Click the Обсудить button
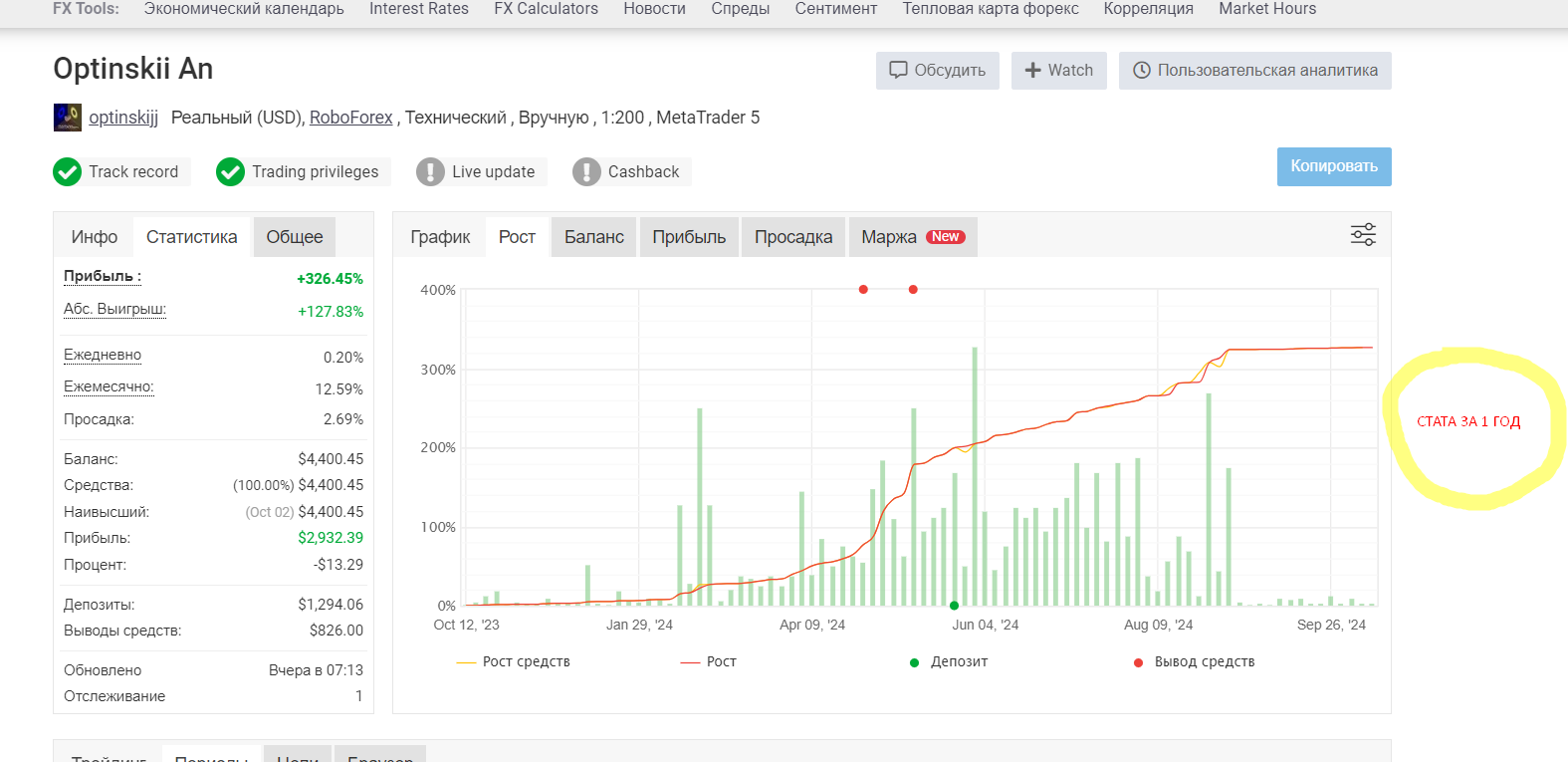 point(937,71)
